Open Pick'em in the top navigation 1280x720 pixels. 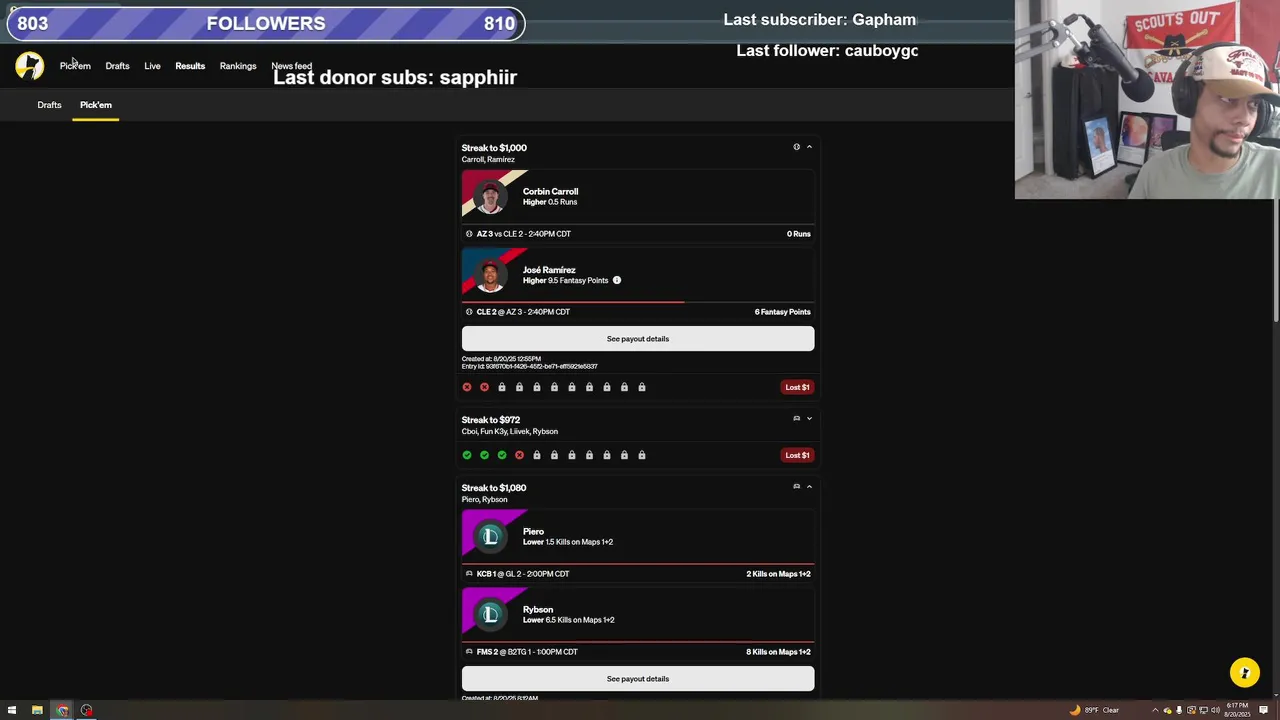[75, 66]
